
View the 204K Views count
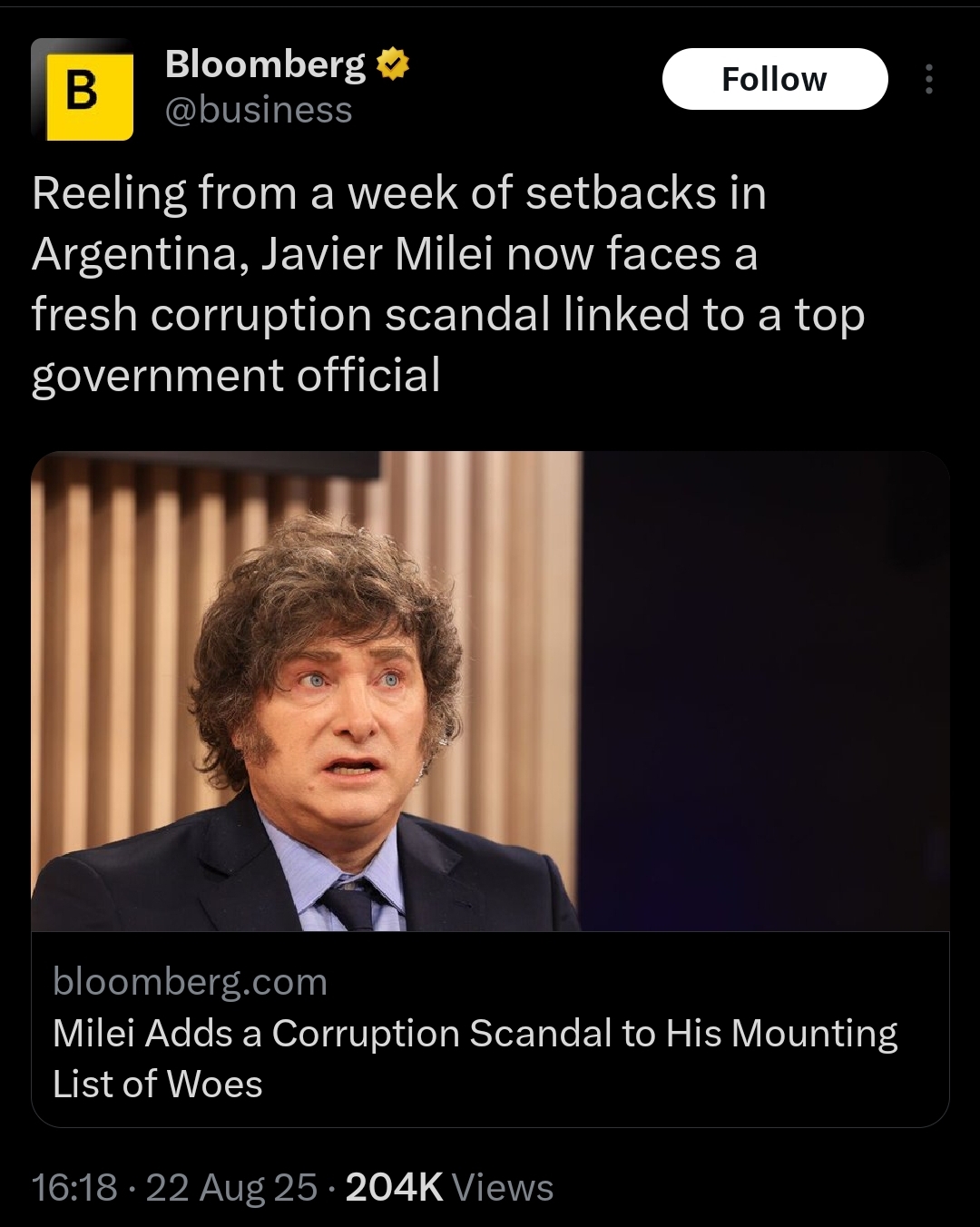tap(449, 1187)
